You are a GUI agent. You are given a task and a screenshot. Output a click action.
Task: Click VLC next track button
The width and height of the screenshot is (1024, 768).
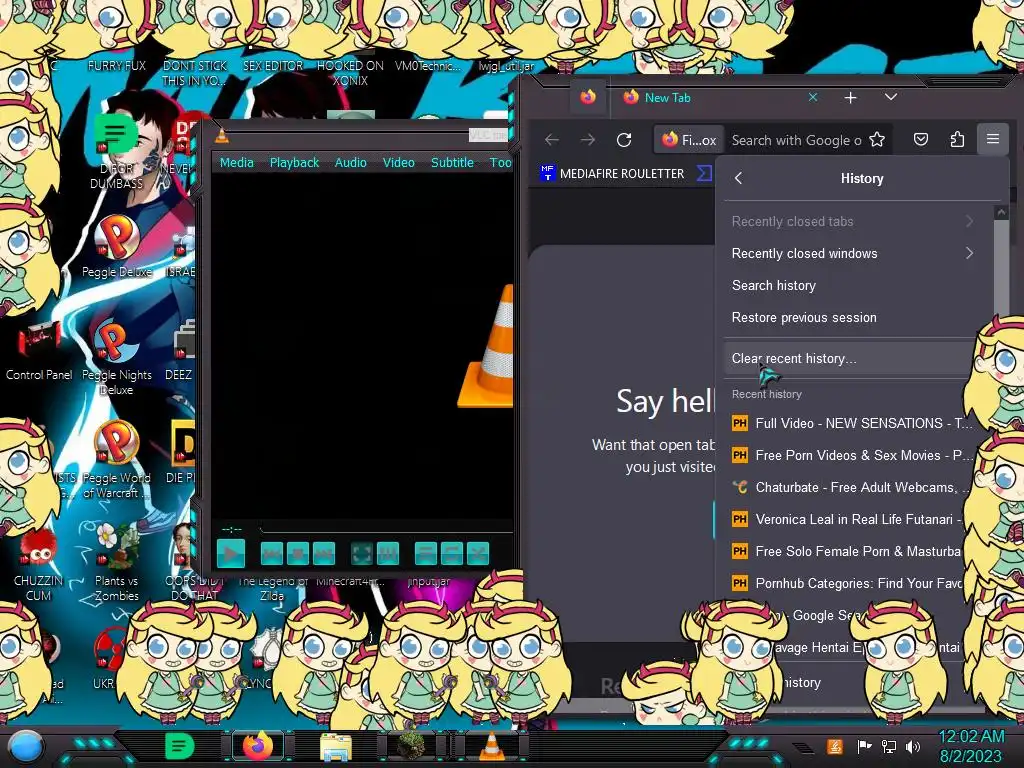point(324,554)
